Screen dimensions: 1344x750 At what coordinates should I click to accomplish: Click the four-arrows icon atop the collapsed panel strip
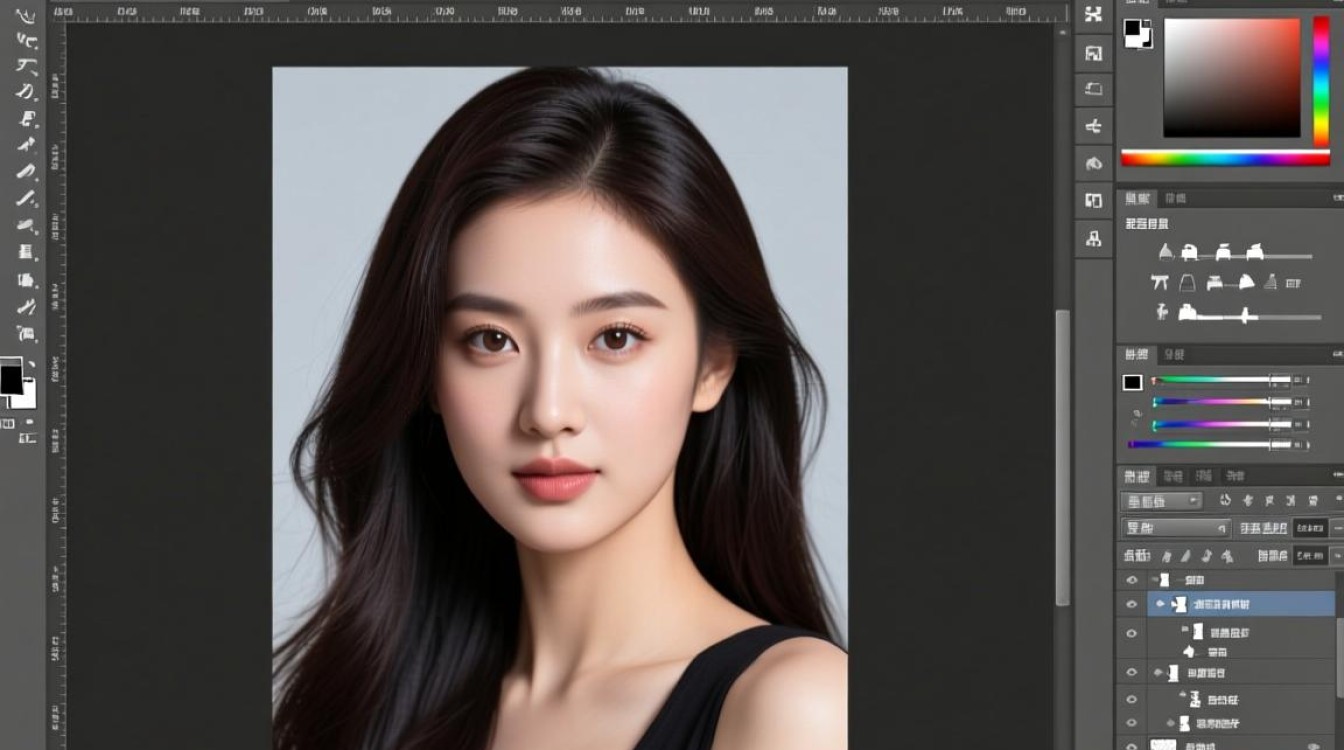pos(1093,15)
